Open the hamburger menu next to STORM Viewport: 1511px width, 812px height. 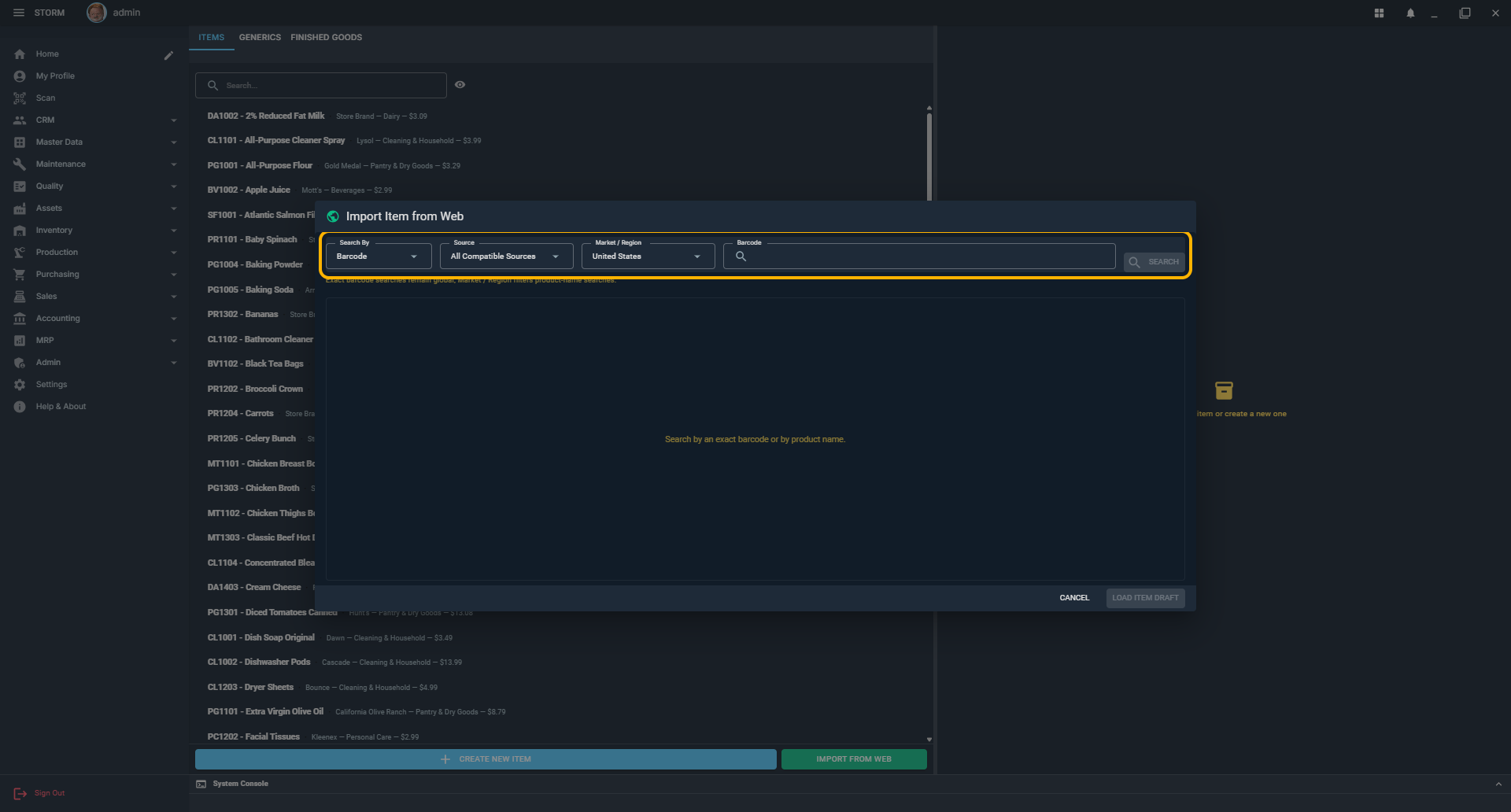coord(19,13)
